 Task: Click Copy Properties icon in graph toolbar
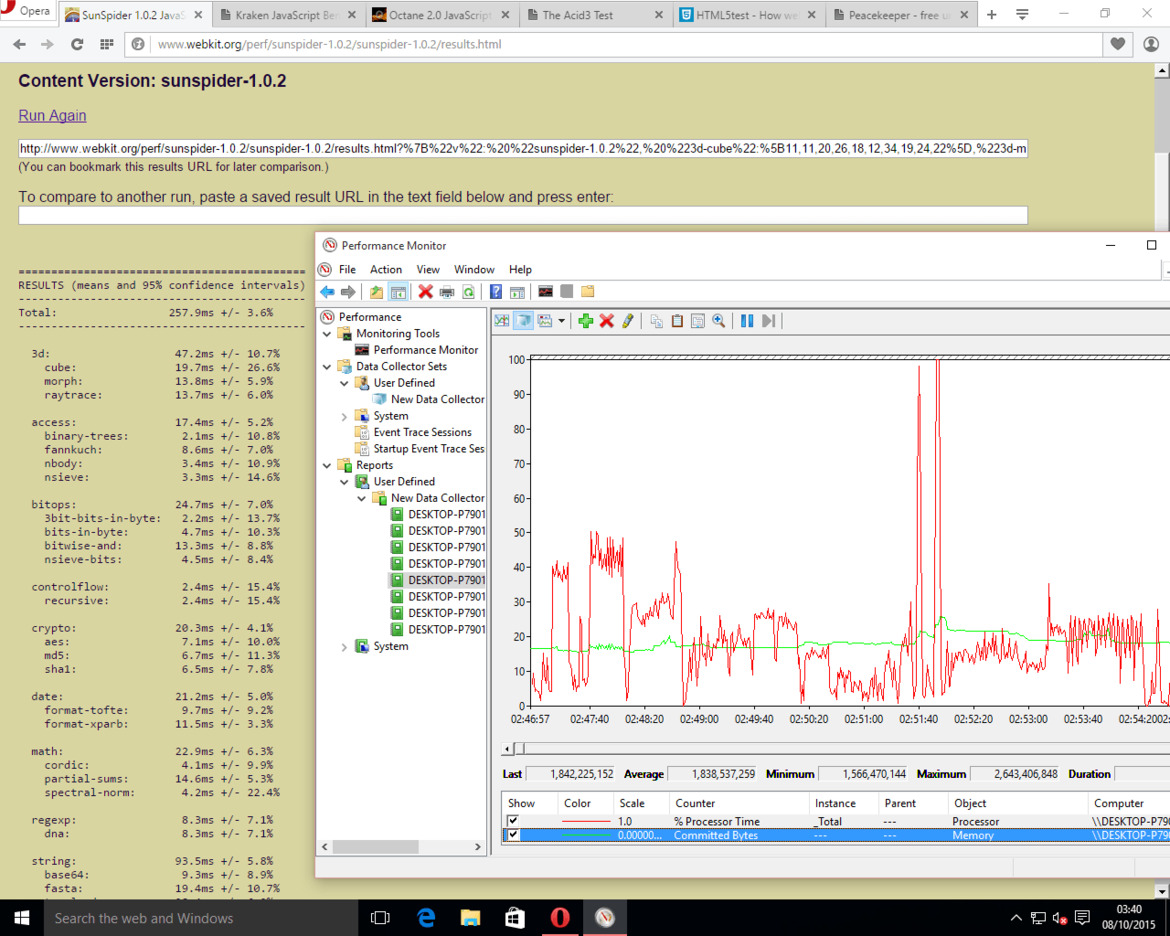tap(656, 321)
